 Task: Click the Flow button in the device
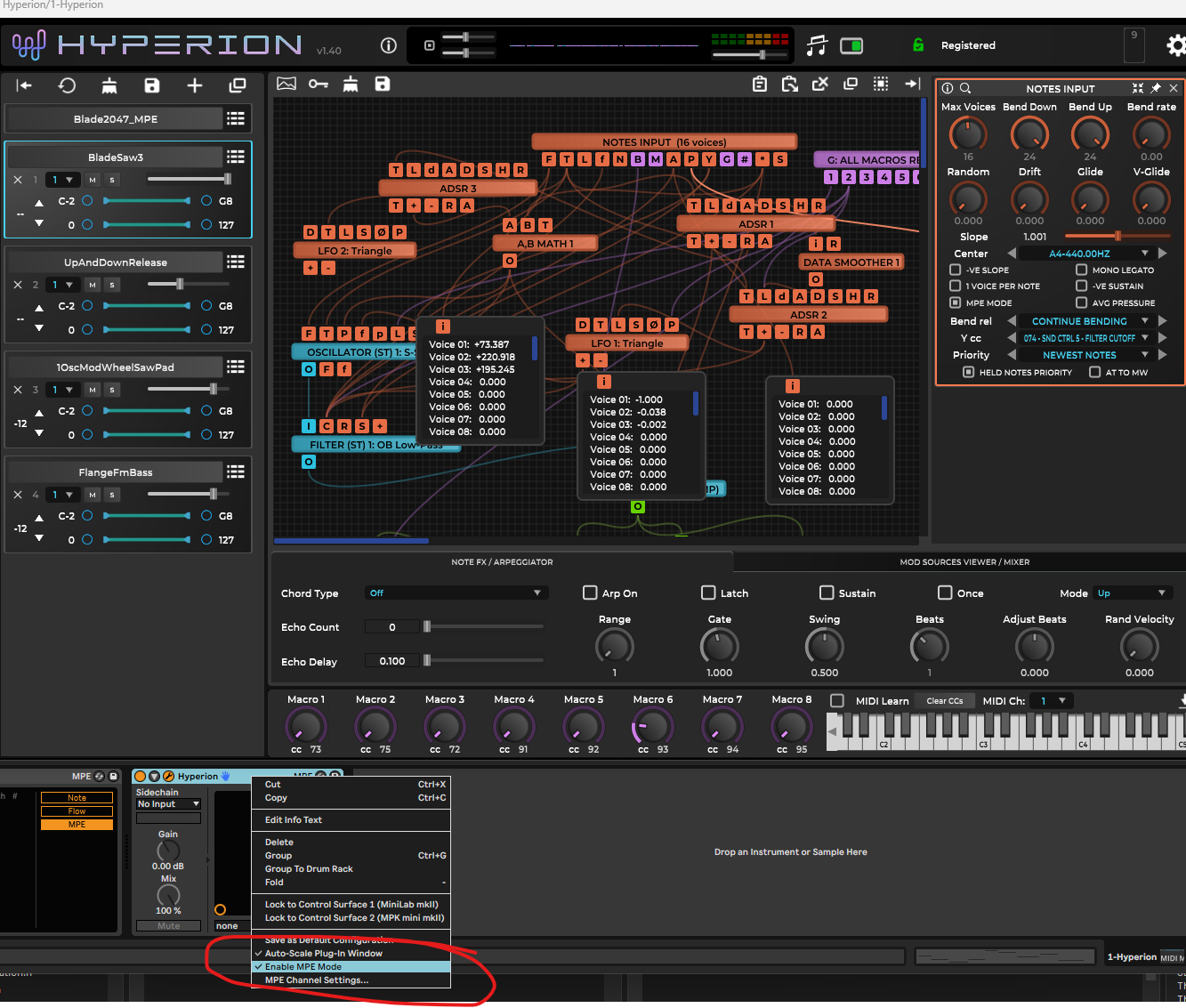coord(77,811)
